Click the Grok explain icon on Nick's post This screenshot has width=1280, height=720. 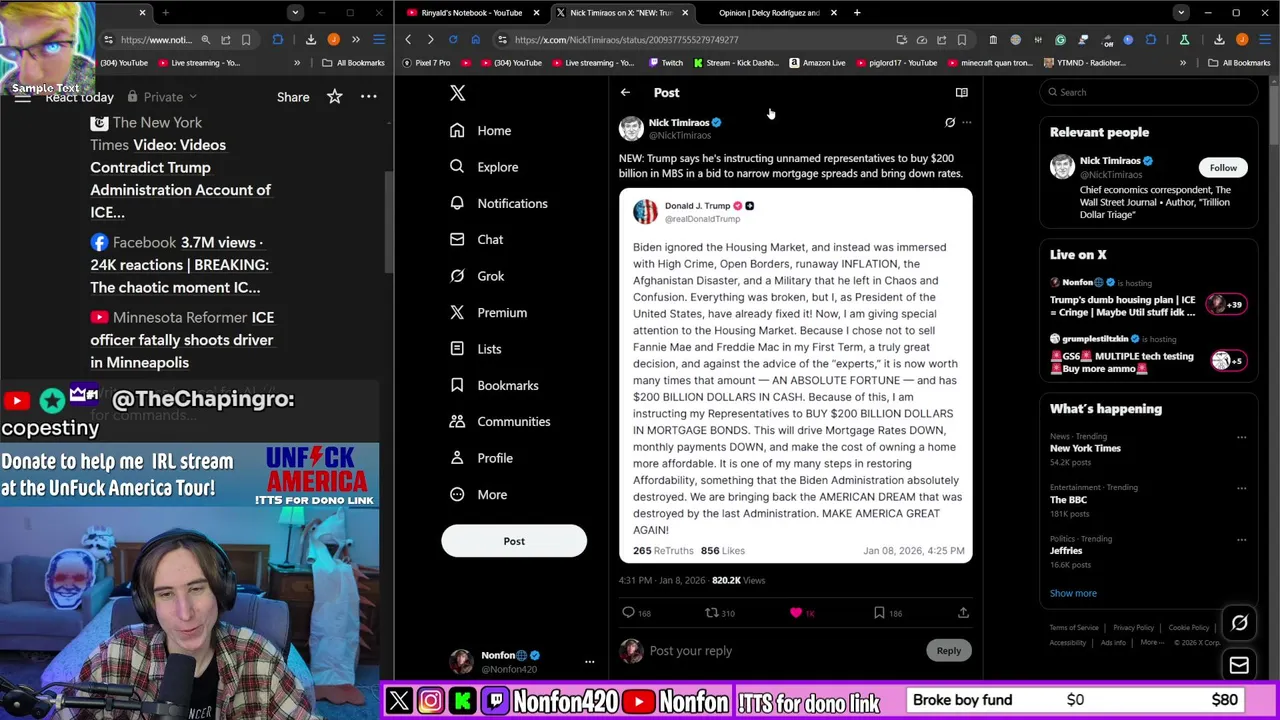point(950,122)
